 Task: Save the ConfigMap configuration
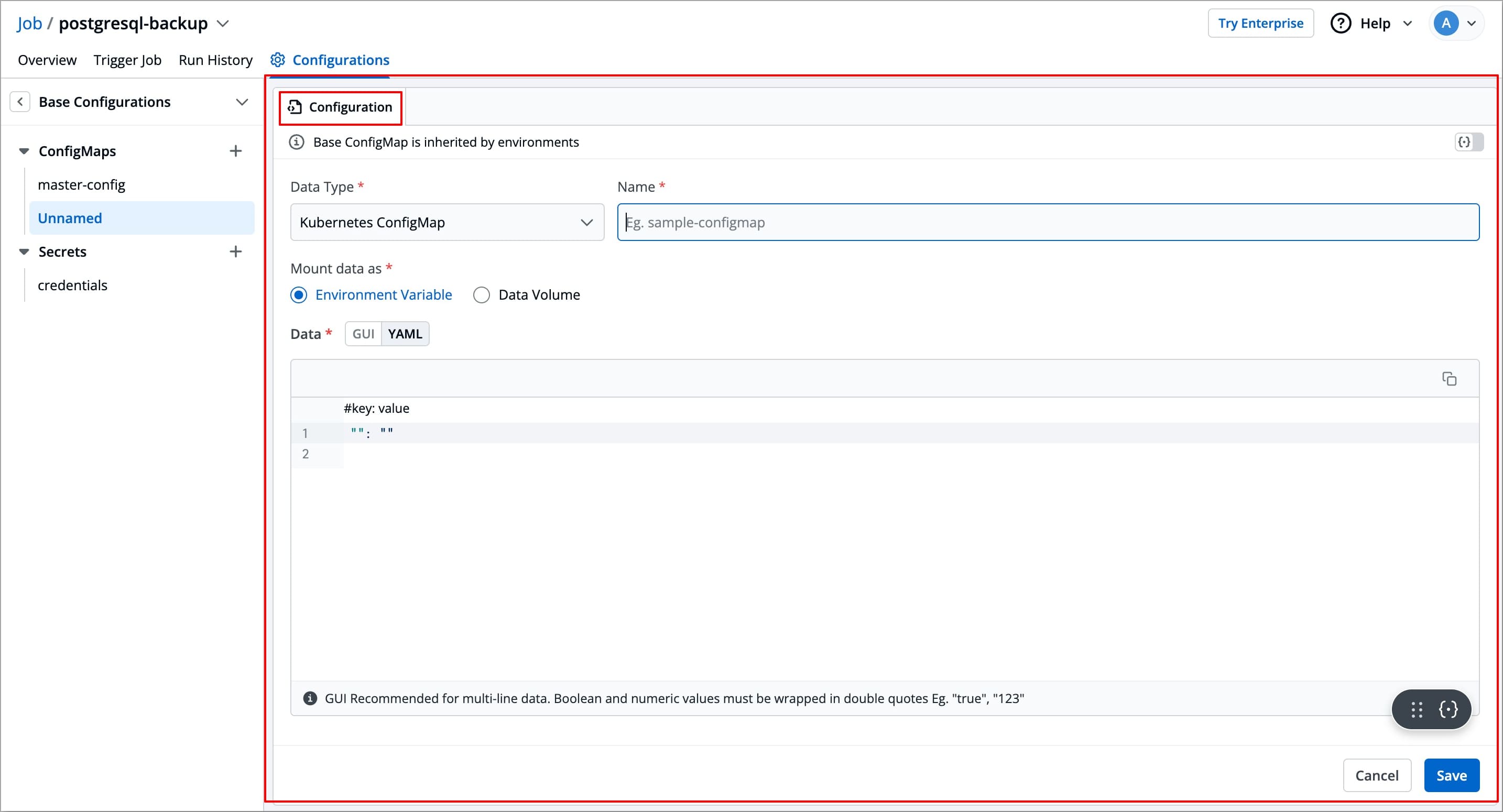point(1451,775)
